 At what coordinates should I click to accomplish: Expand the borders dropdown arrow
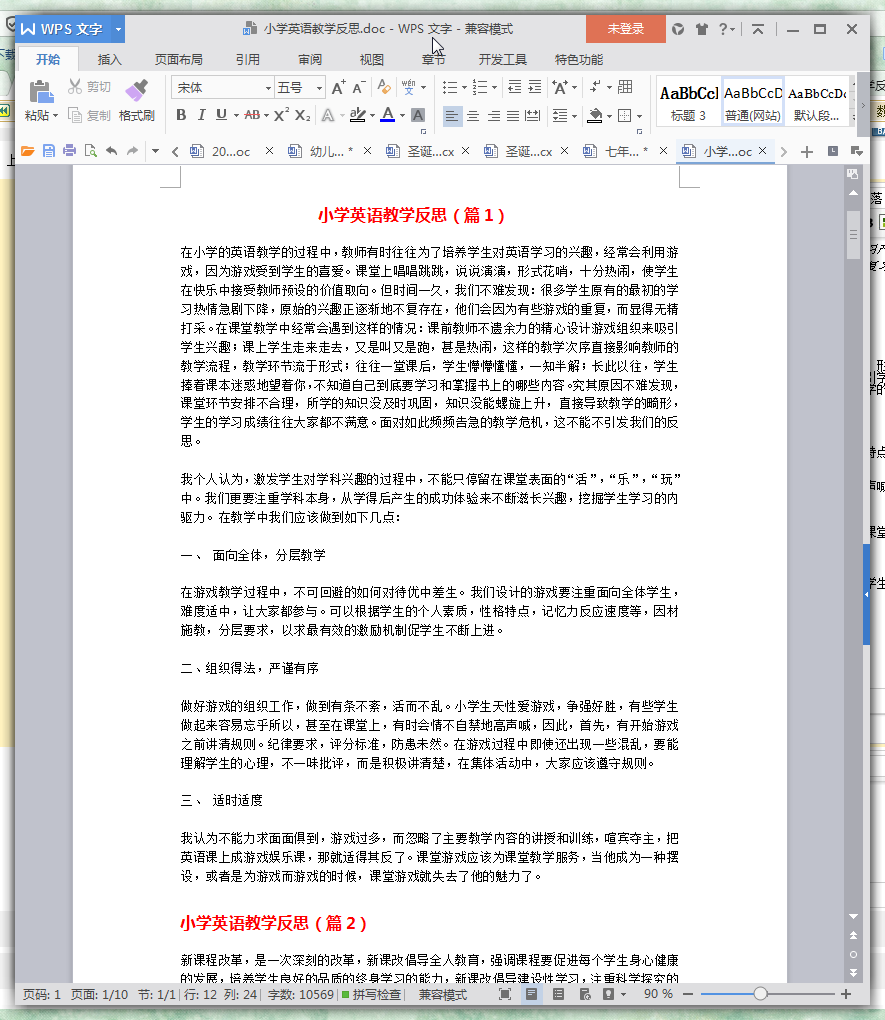tap(640, 116)
